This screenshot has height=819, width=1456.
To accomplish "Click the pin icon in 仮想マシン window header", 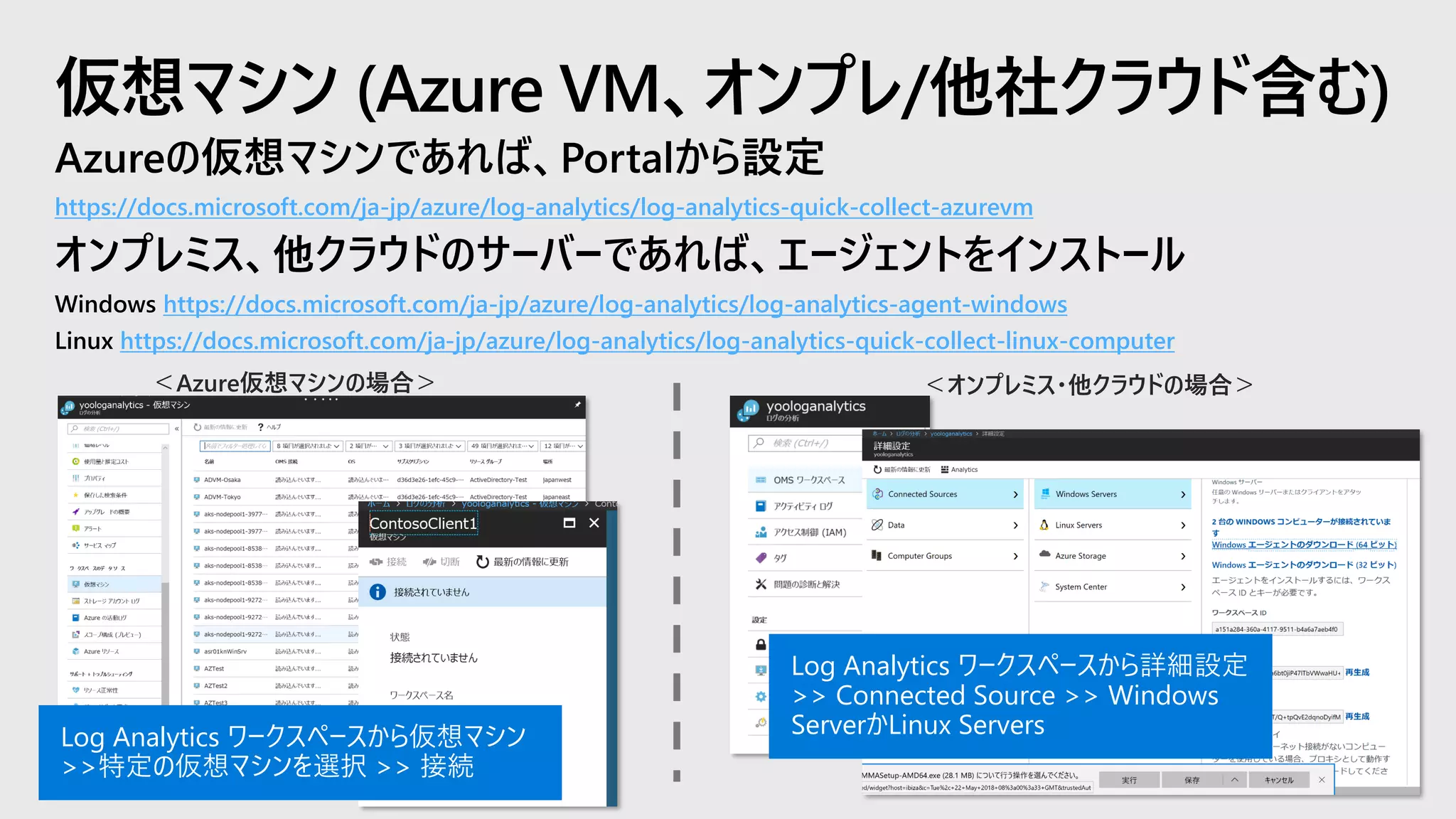I will (577, 405).
